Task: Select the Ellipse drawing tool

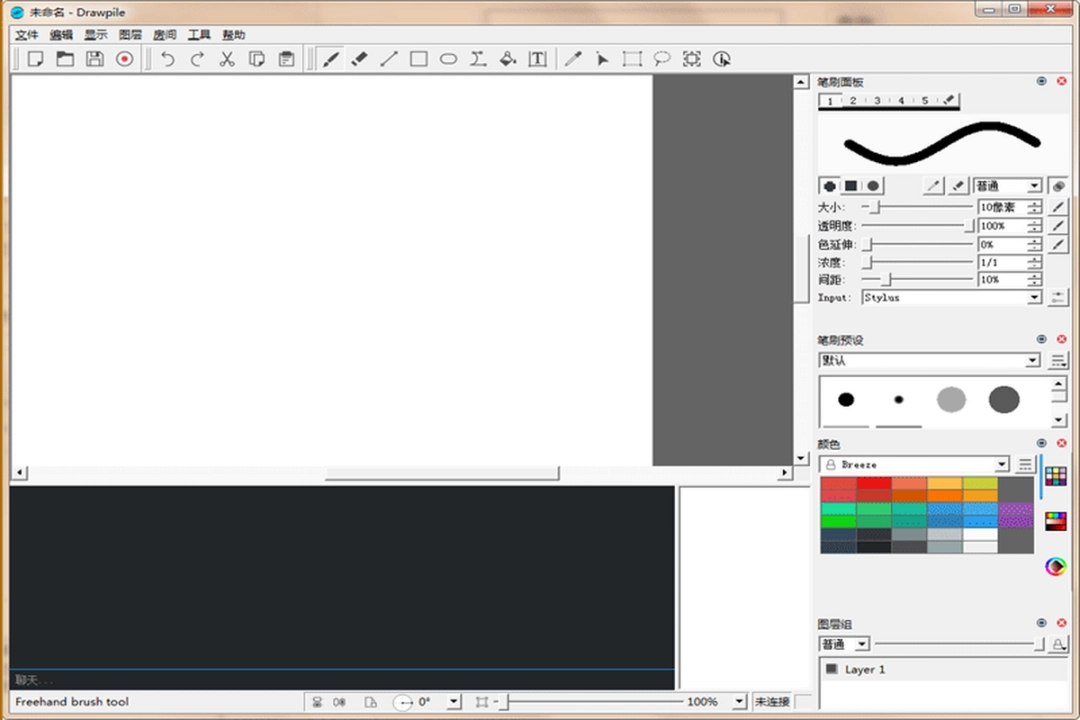Action: click(448, 59)
